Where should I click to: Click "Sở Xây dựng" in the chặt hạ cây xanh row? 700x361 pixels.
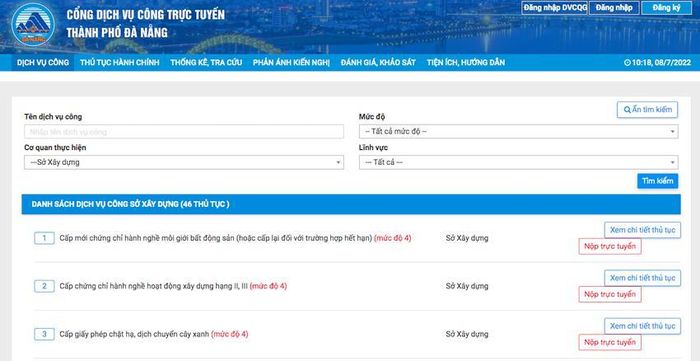point(467,334)
